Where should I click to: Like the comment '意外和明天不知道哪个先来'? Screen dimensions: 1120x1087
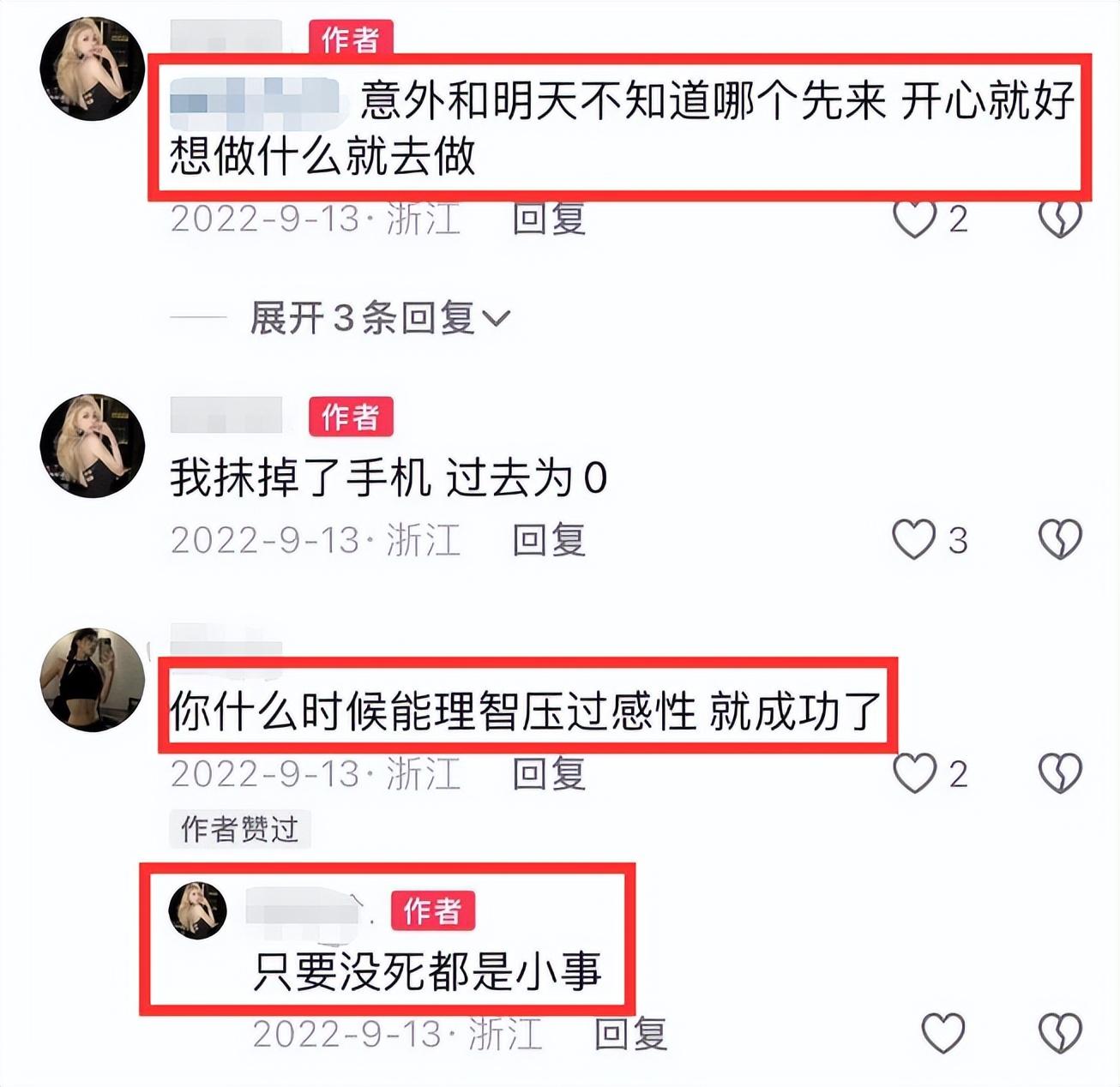(914, 219)
